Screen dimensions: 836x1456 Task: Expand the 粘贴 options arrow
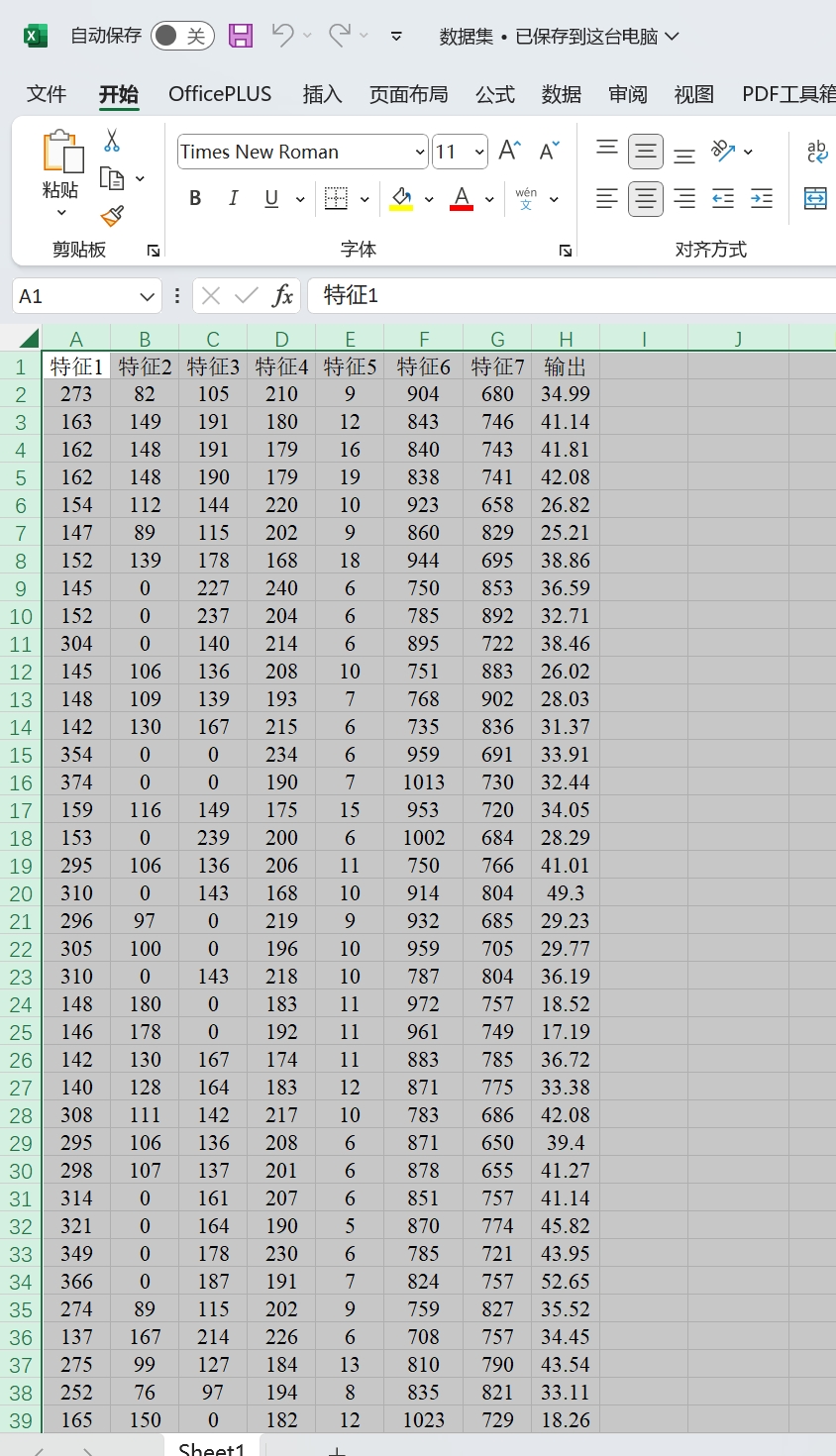[61, 213]
